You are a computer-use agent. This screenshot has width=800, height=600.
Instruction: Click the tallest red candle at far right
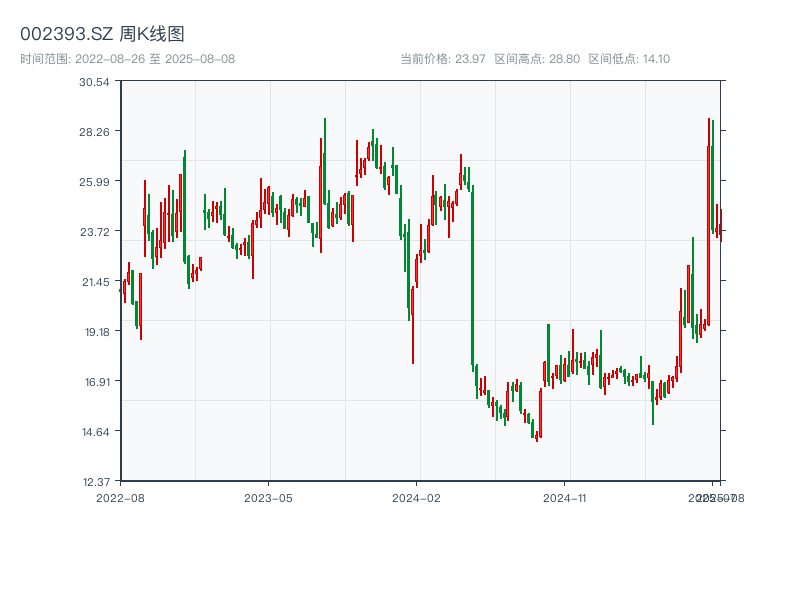pos(708,220)
